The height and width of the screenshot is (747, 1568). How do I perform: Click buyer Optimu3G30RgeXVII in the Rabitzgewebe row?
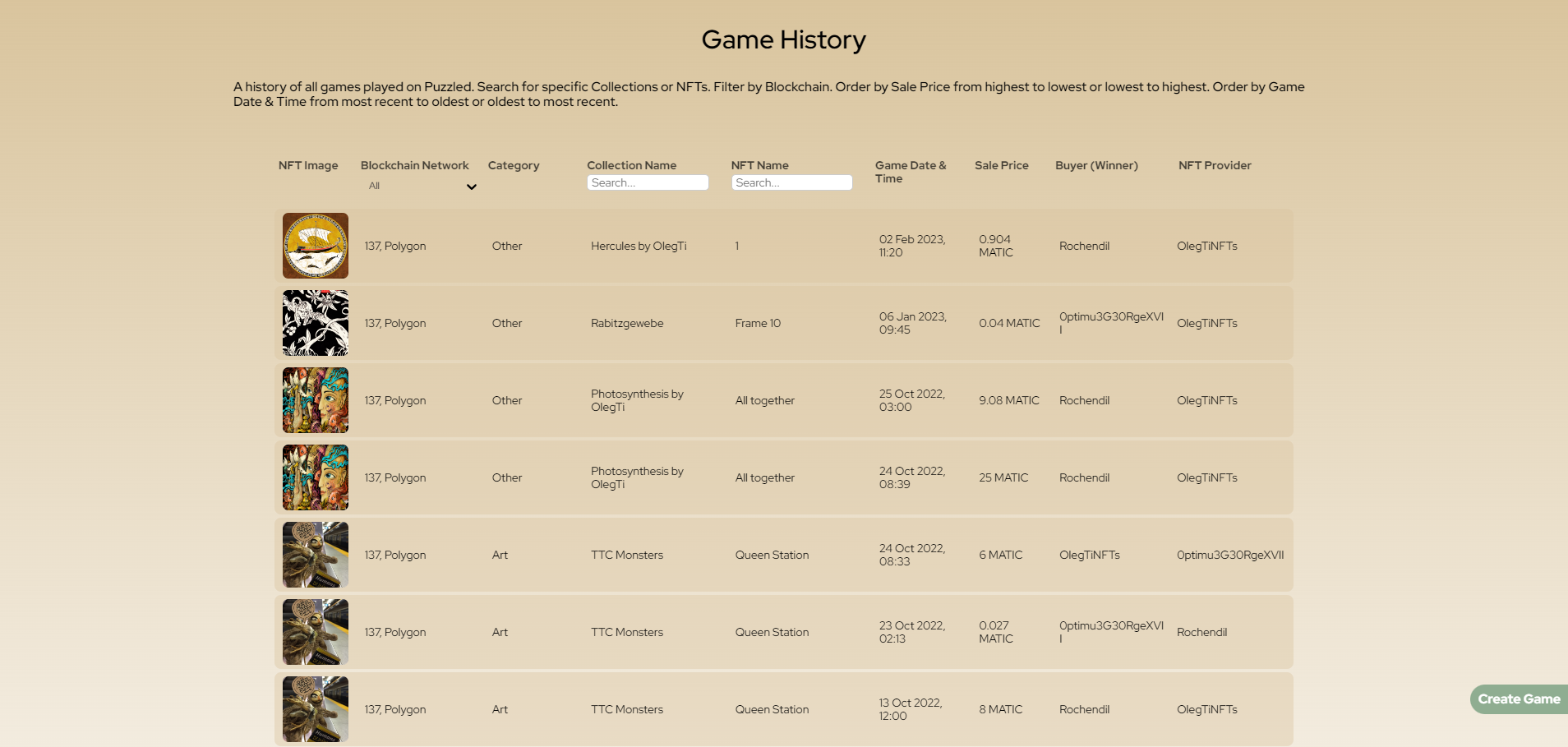1111,323
